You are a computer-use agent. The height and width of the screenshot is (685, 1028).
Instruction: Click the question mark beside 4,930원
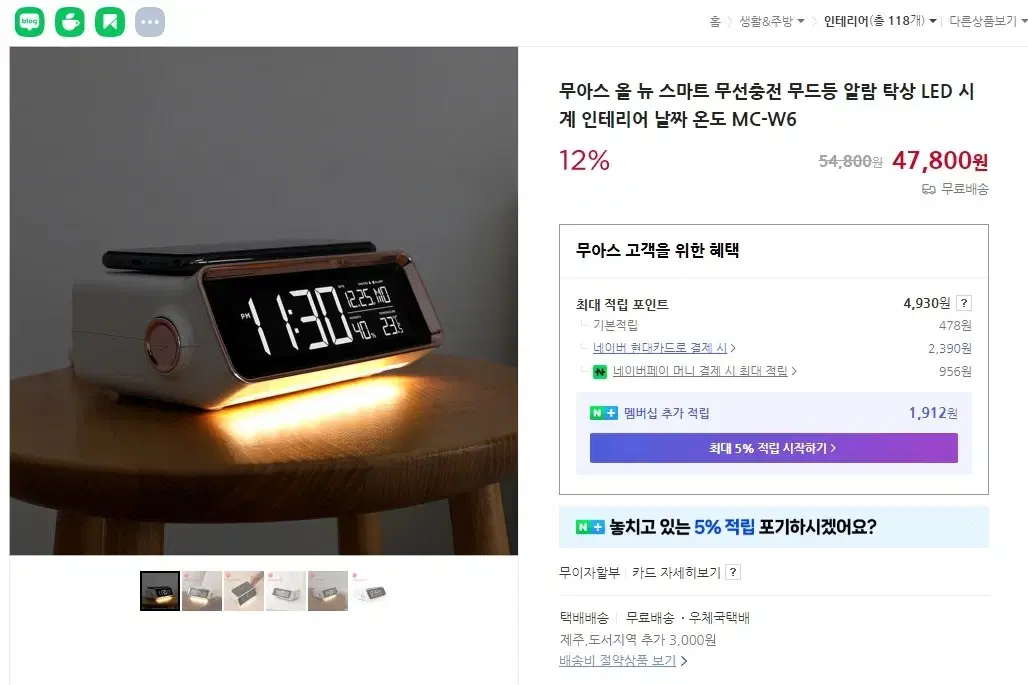click(x=964, y=303)
